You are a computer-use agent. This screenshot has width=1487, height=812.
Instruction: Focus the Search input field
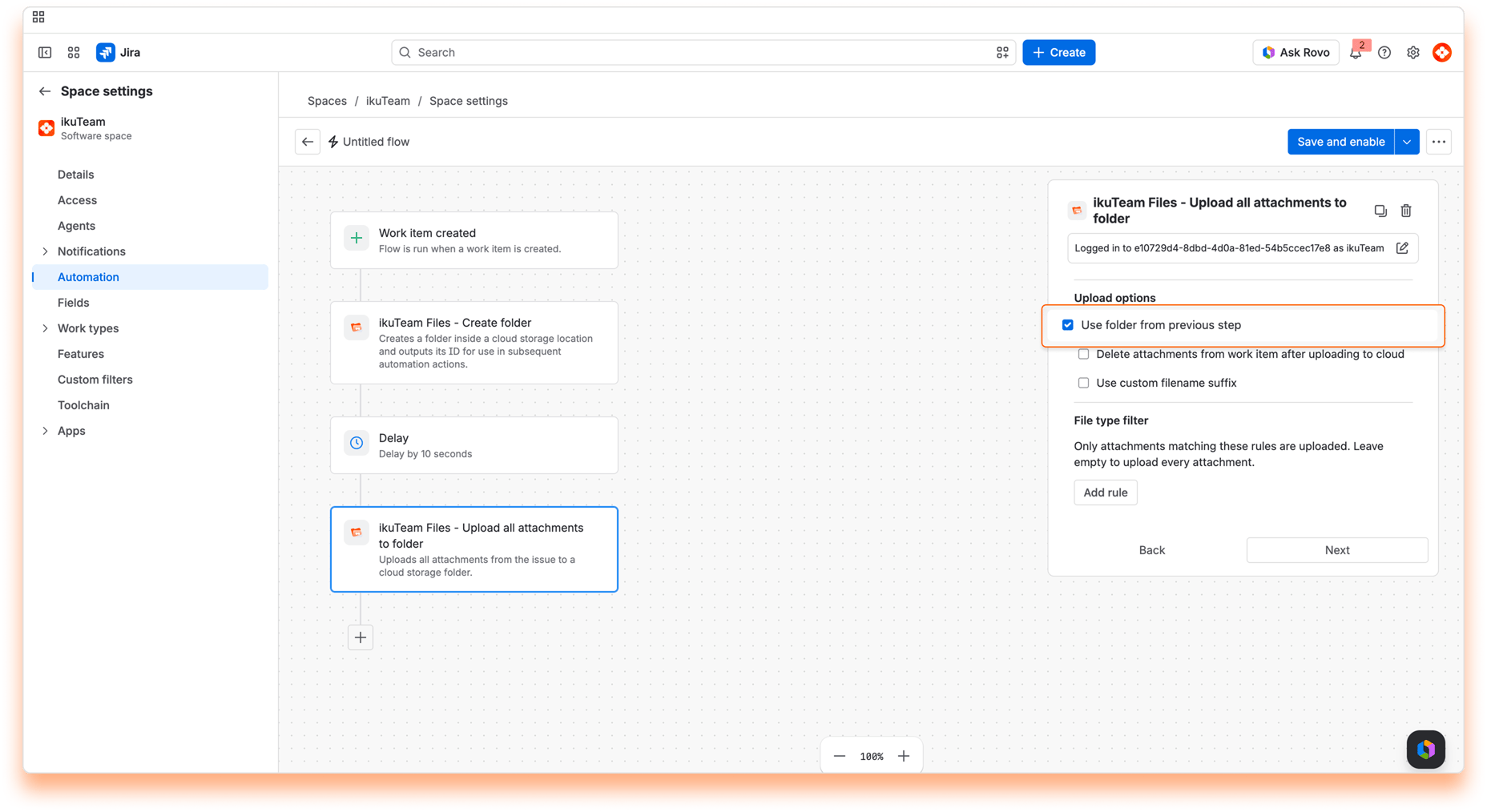(703, 52)
